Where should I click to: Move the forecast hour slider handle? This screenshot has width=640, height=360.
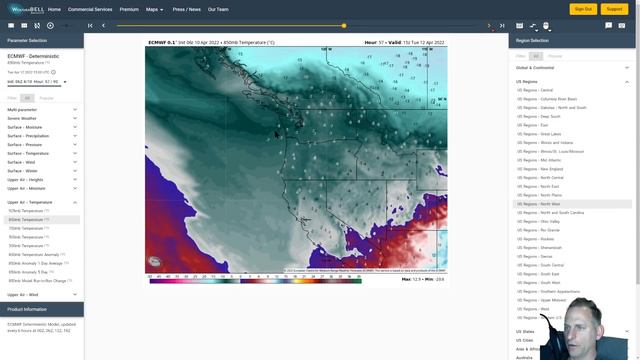(x=344, y=26)
